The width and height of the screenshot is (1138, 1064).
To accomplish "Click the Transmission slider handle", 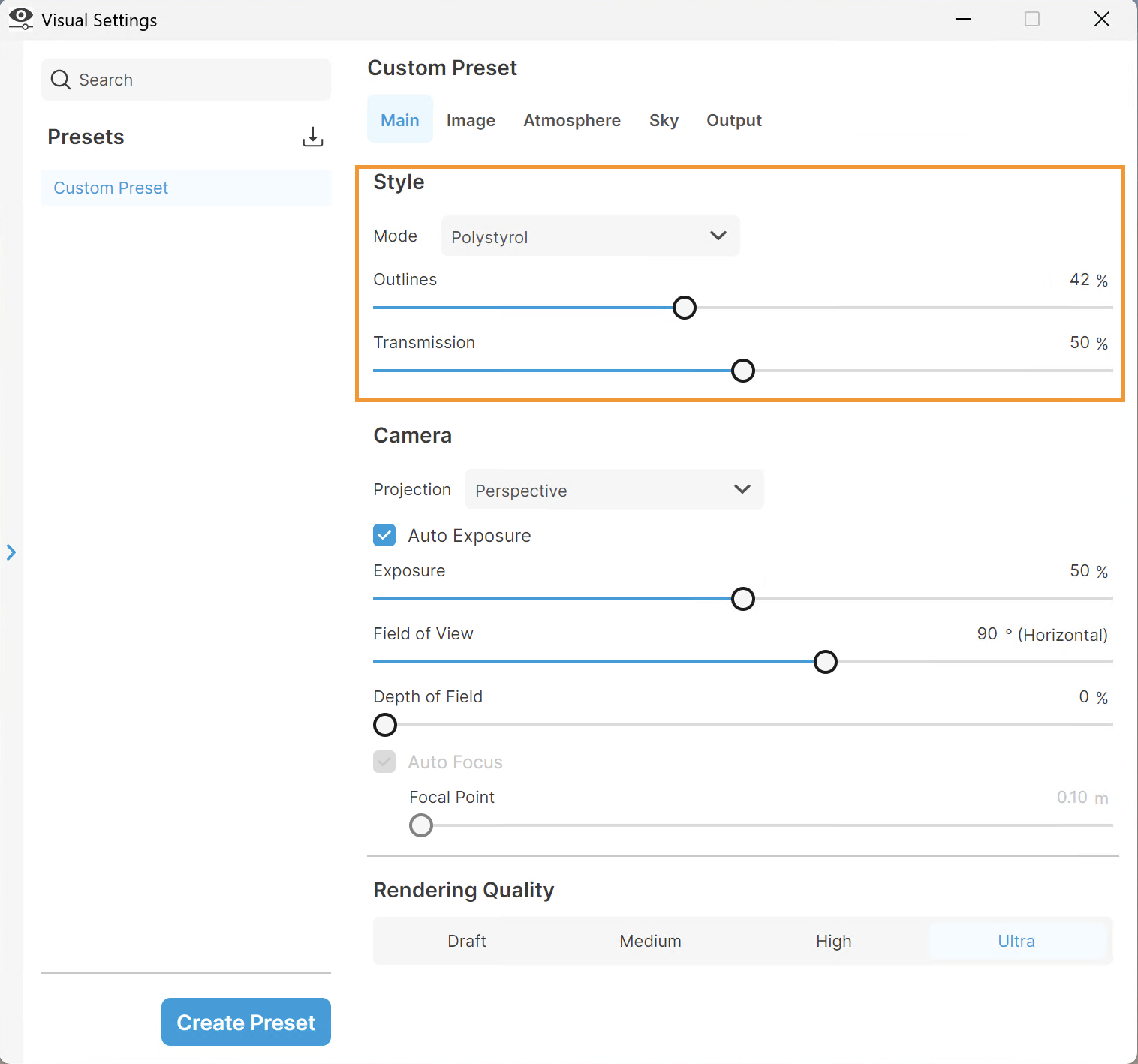I will (743, 371).
